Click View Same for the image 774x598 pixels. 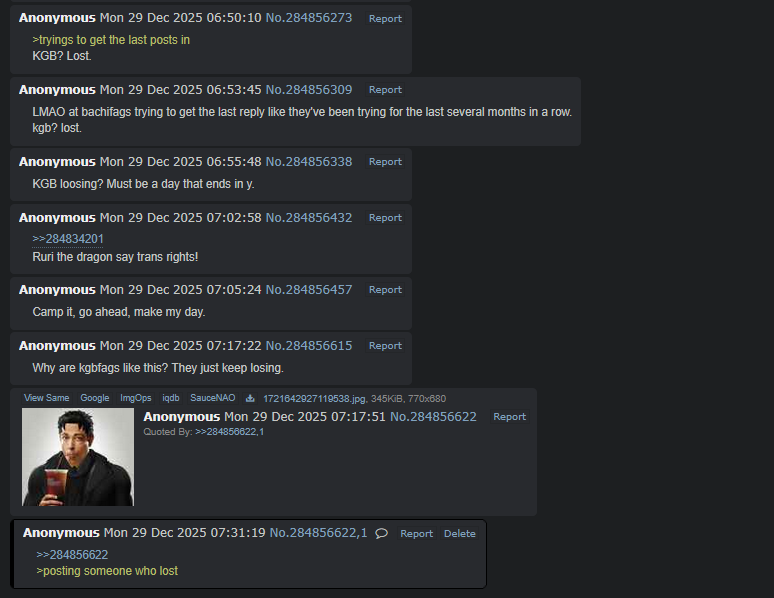point(46,398)
